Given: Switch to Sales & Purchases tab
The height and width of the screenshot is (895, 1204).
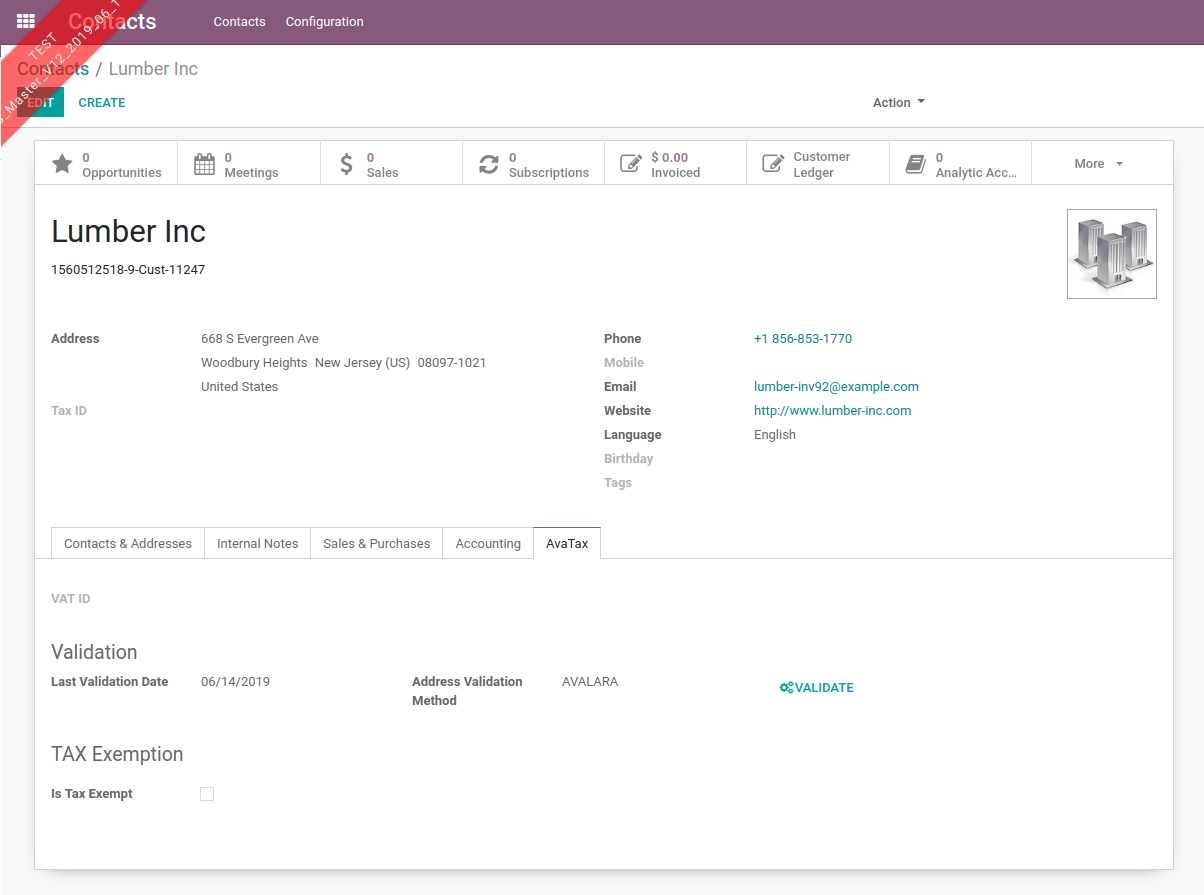Looking at the screenshot, I should click(x=376, y=544).
